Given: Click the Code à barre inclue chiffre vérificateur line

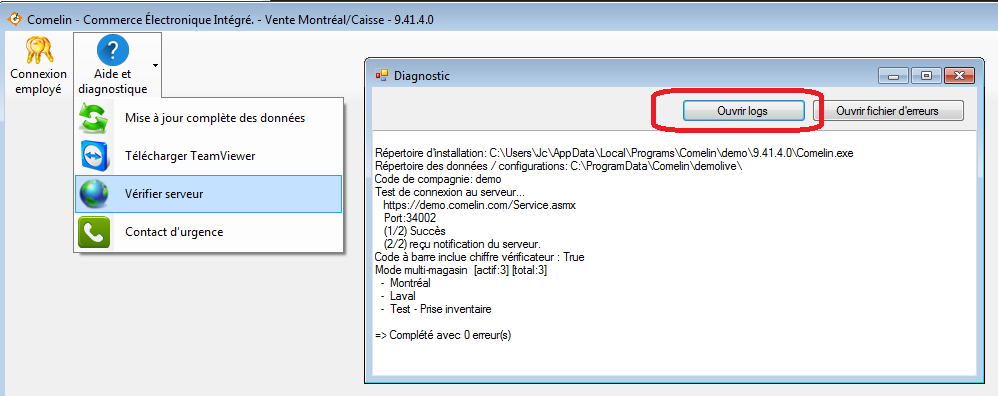Looking at the screenshot, I should 480,257.
